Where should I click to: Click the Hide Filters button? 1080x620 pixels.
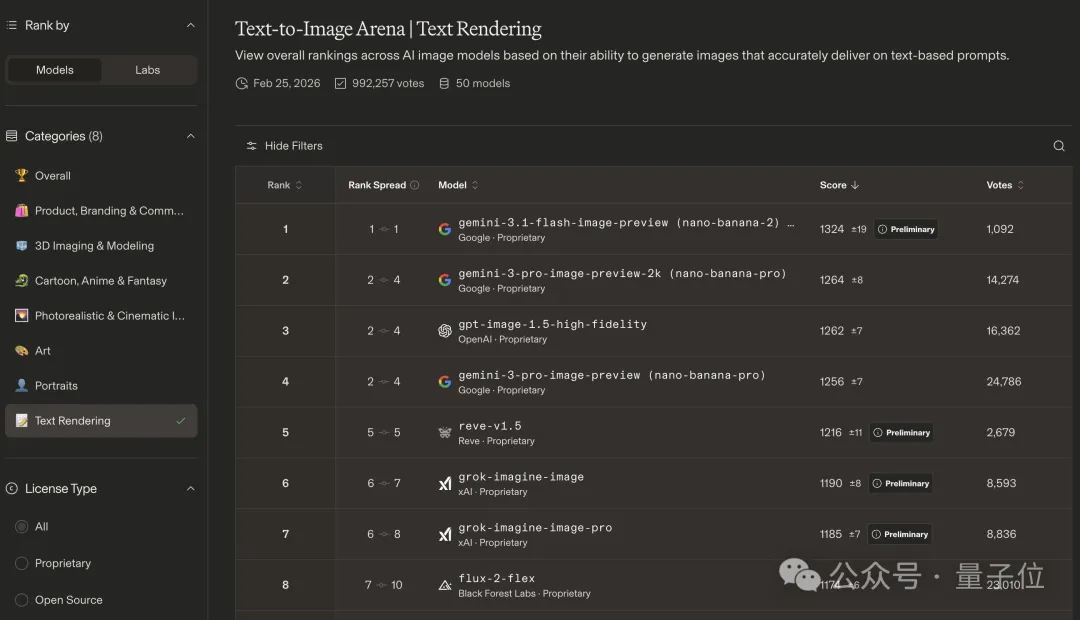pos(284,146)
